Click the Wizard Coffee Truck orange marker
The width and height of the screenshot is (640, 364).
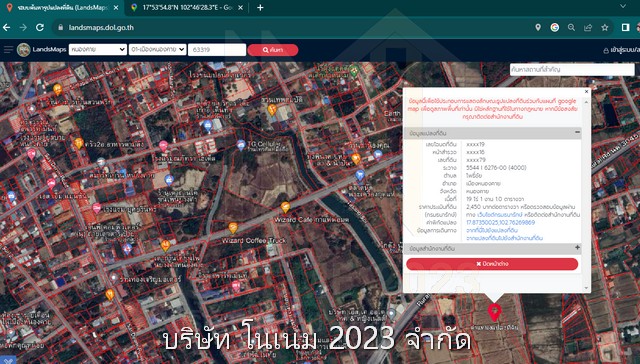233,228
